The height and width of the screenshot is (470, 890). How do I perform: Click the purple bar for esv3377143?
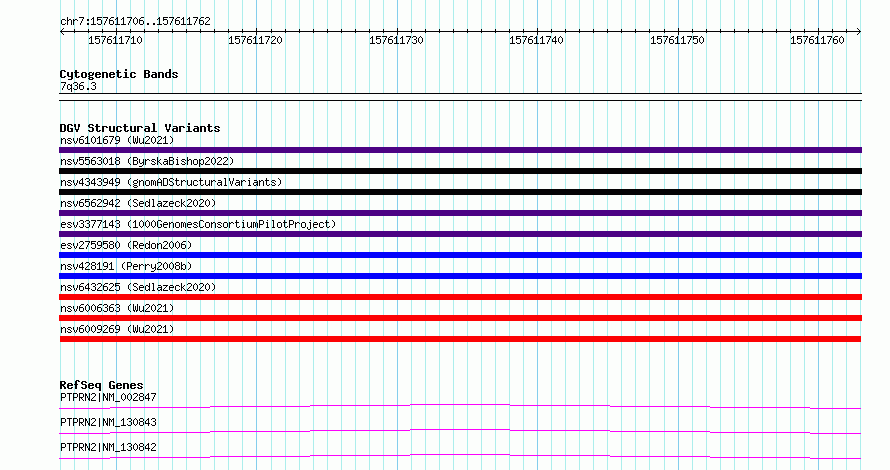pos(460,234)
